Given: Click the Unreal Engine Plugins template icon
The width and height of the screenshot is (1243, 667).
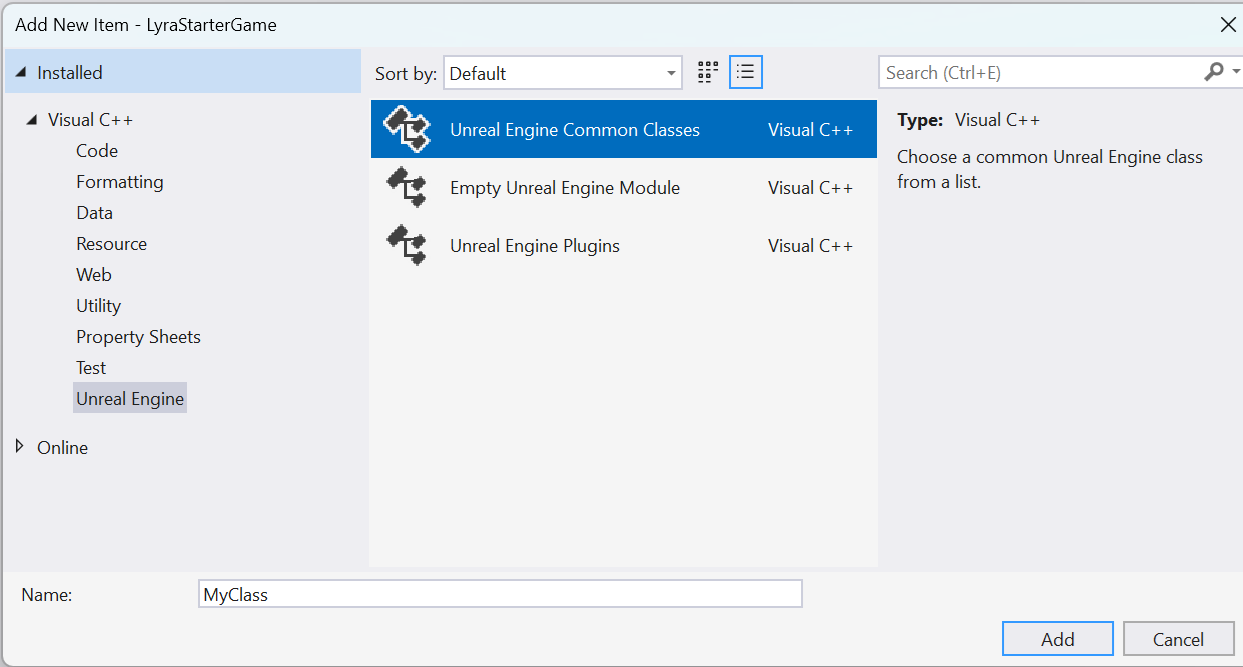Looking at the screenshot, I should click(x=408, y=245).
